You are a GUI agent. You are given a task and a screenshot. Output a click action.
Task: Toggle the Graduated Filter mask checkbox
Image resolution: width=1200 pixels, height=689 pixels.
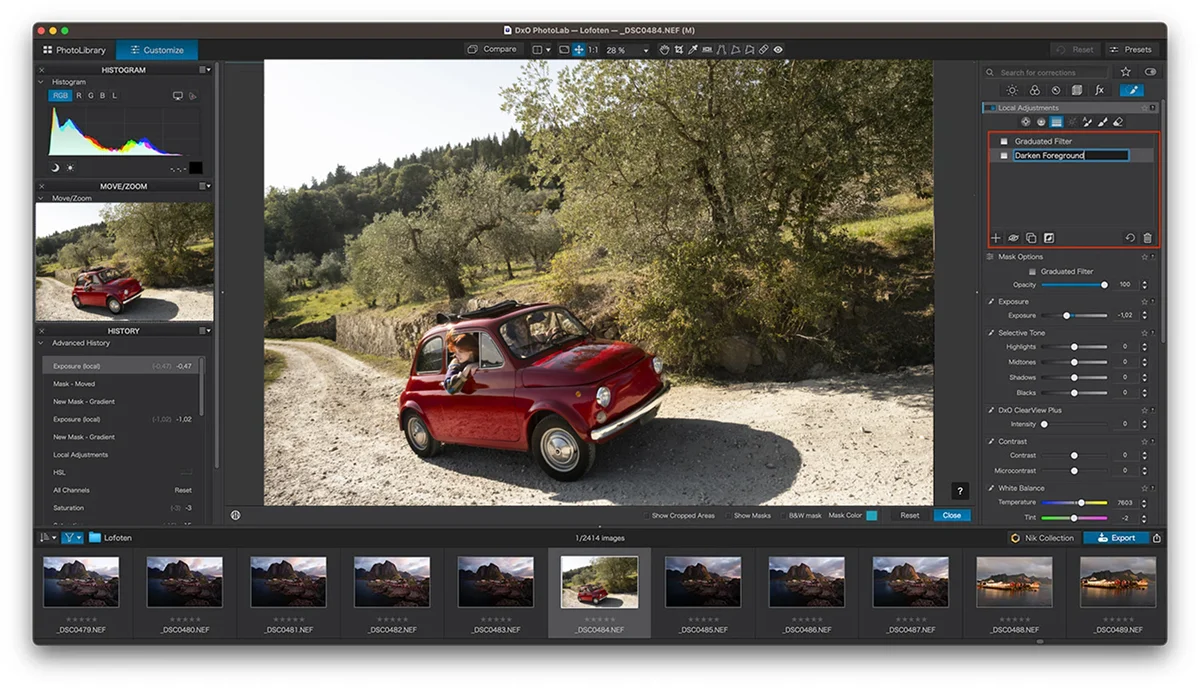(1004, 141)
